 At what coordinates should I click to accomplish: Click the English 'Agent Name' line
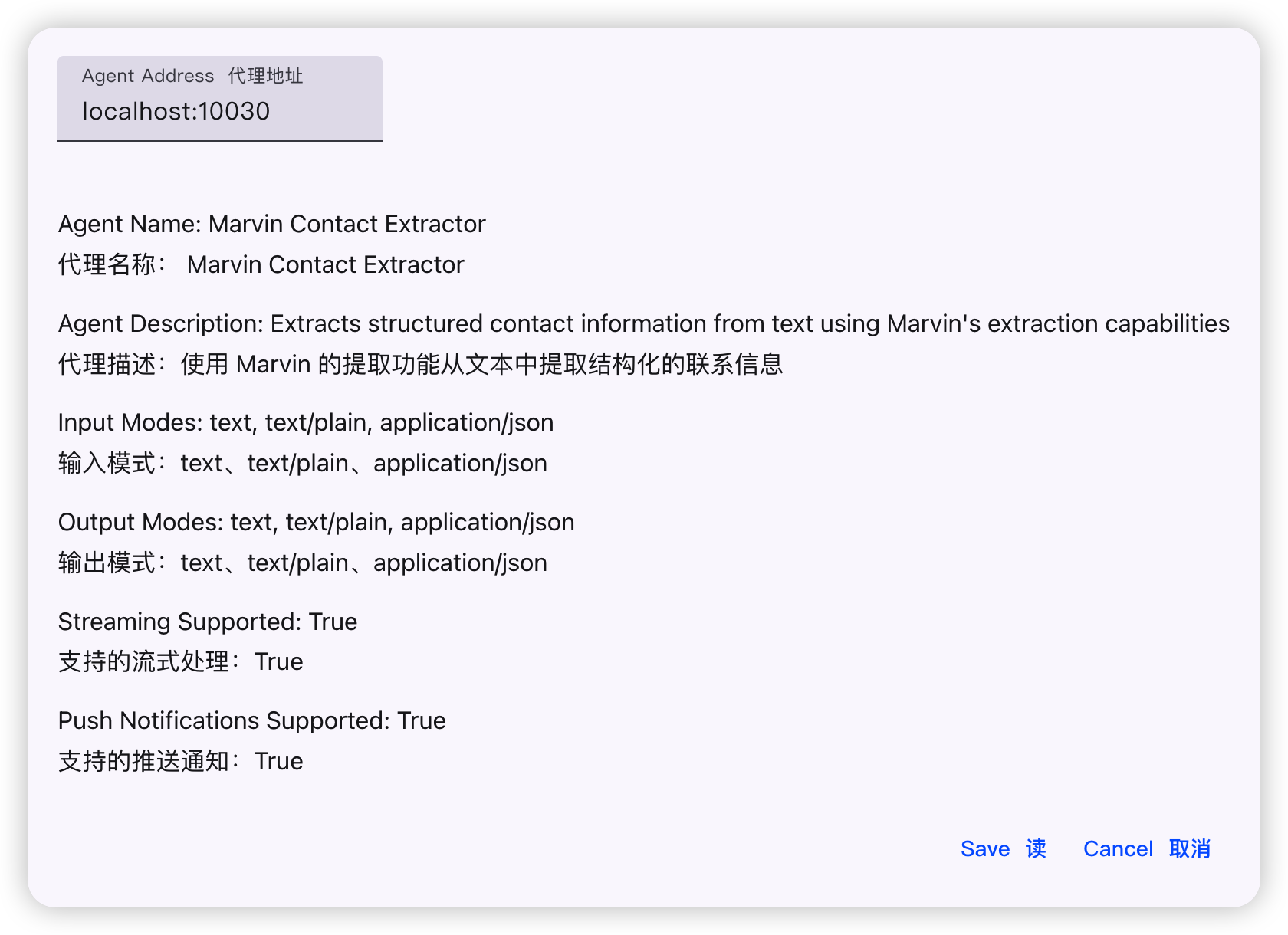271,224
